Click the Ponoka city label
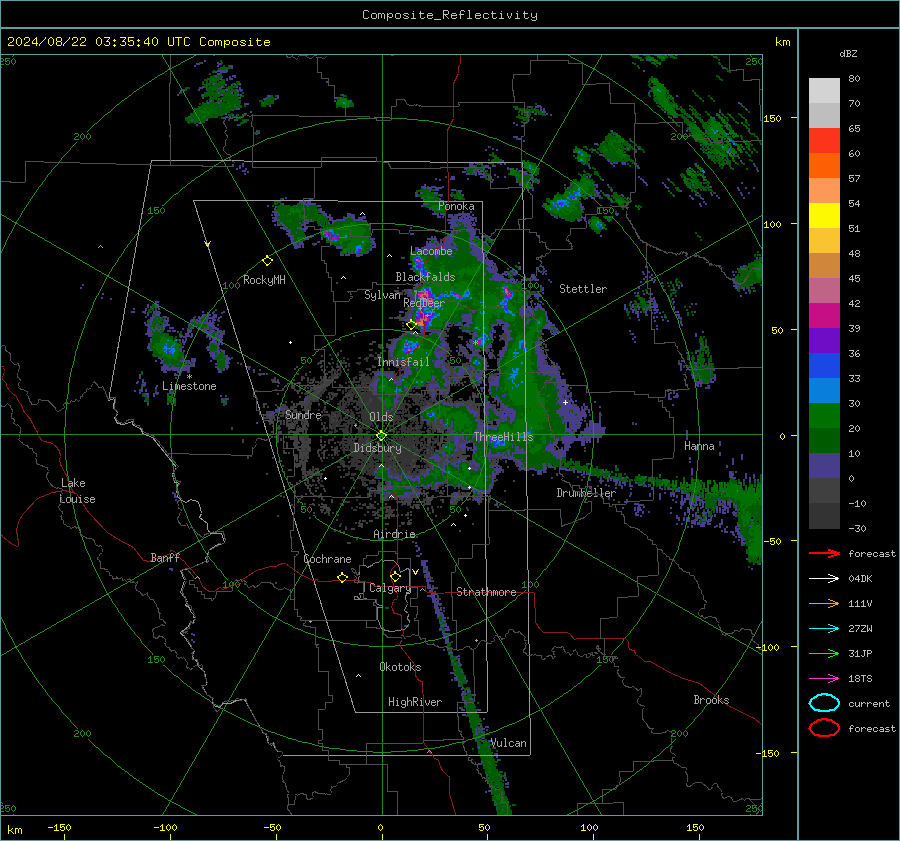 pos(456,206)
